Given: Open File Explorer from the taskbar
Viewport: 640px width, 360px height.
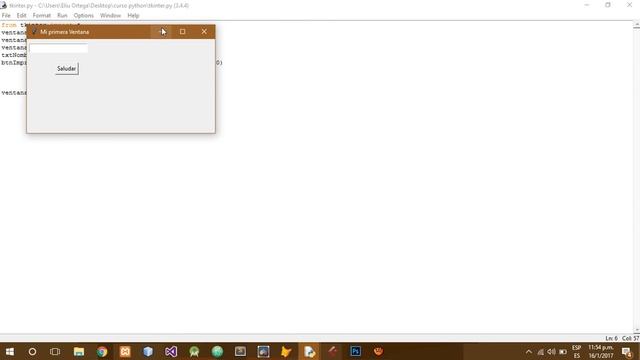Looking at the screenshot, I should [79, 351].
